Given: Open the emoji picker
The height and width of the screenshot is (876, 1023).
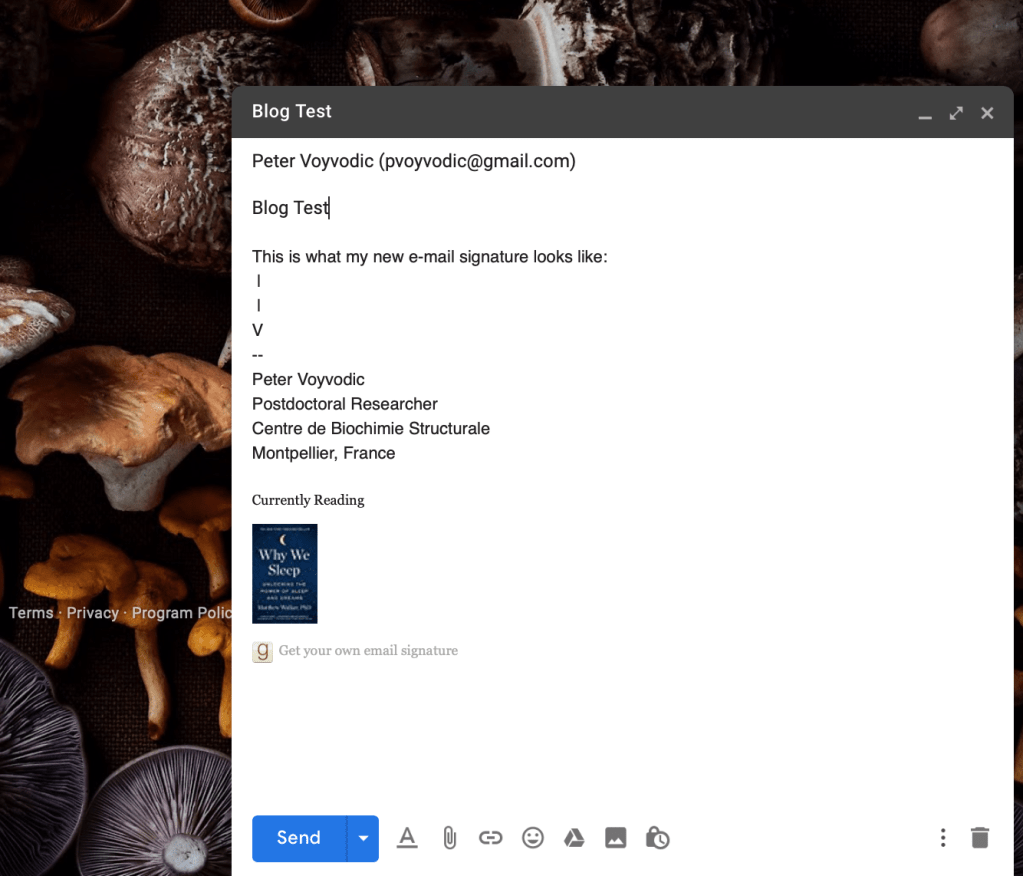Looking at the screenshot, I should [533, 838].
